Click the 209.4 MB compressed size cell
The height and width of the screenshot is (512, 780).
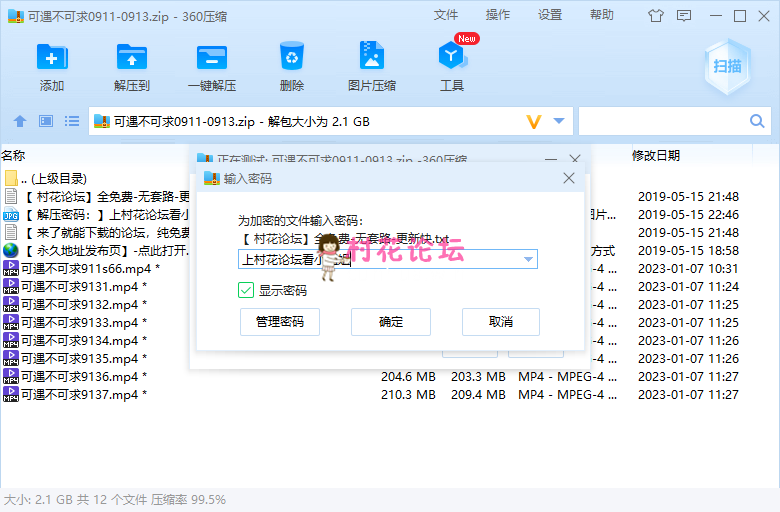pyautogui.click(x=478, y=395)
